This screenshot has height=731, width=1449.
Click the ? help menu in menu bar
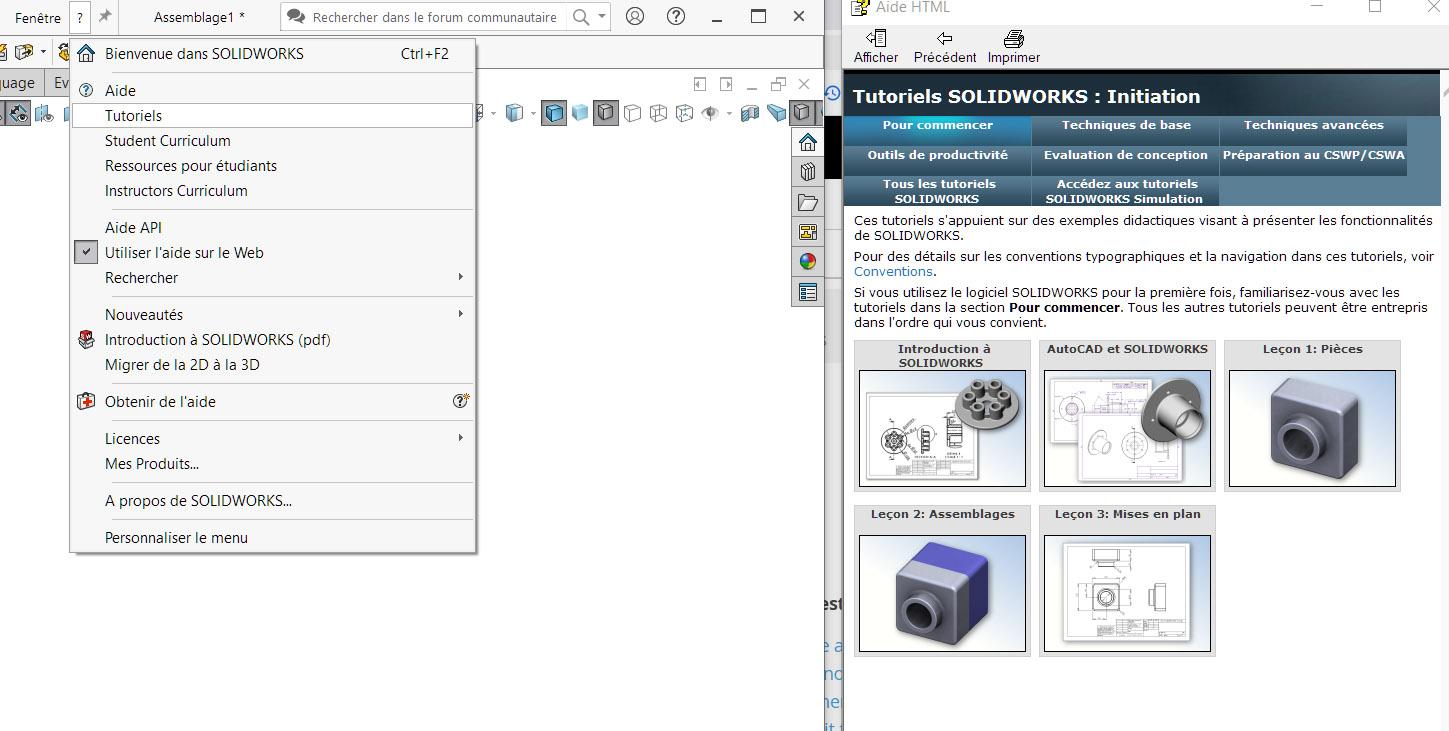coord(80,18)
